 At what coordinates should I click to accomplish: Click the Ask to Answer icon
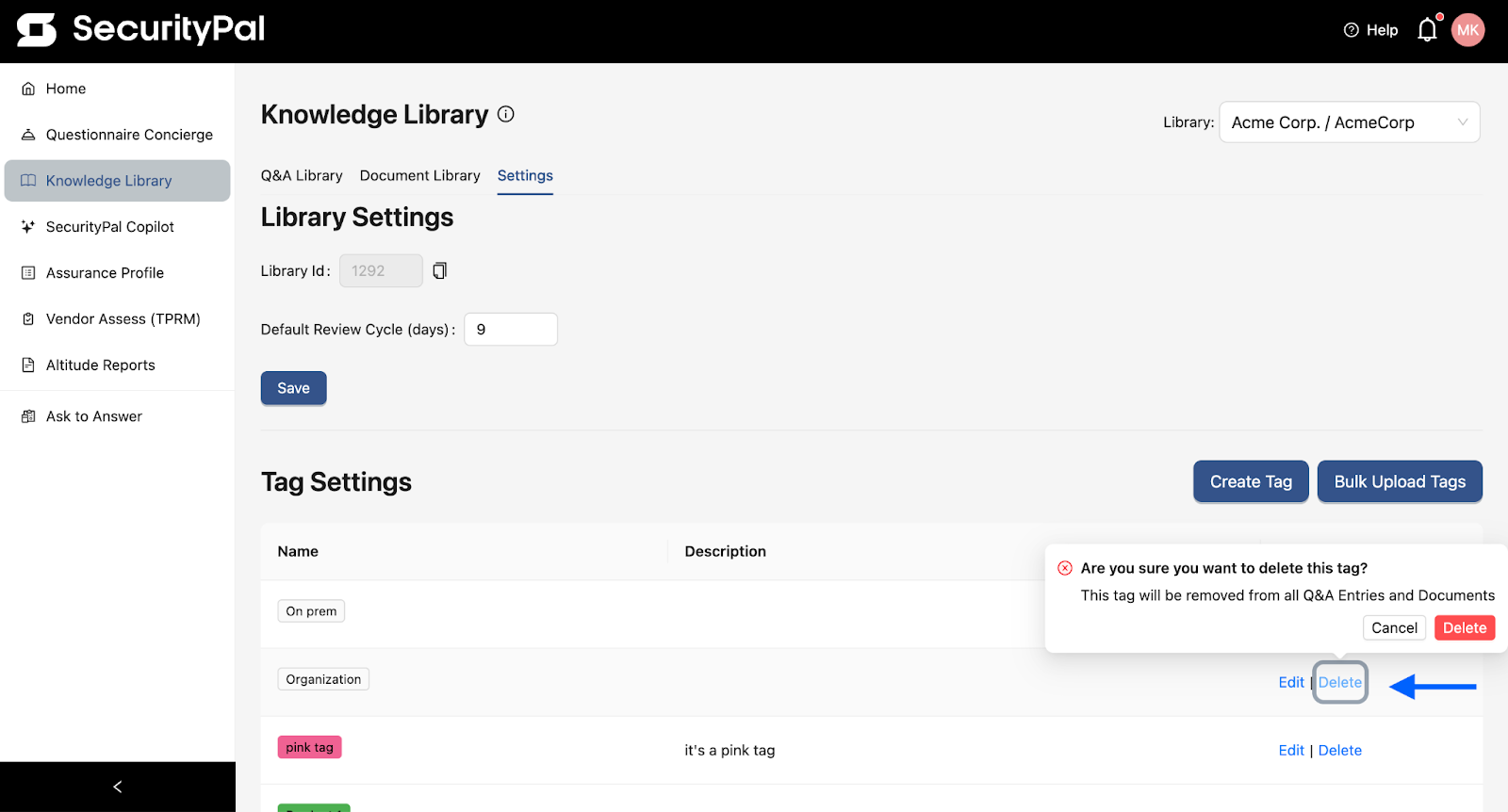pos(28,416)
